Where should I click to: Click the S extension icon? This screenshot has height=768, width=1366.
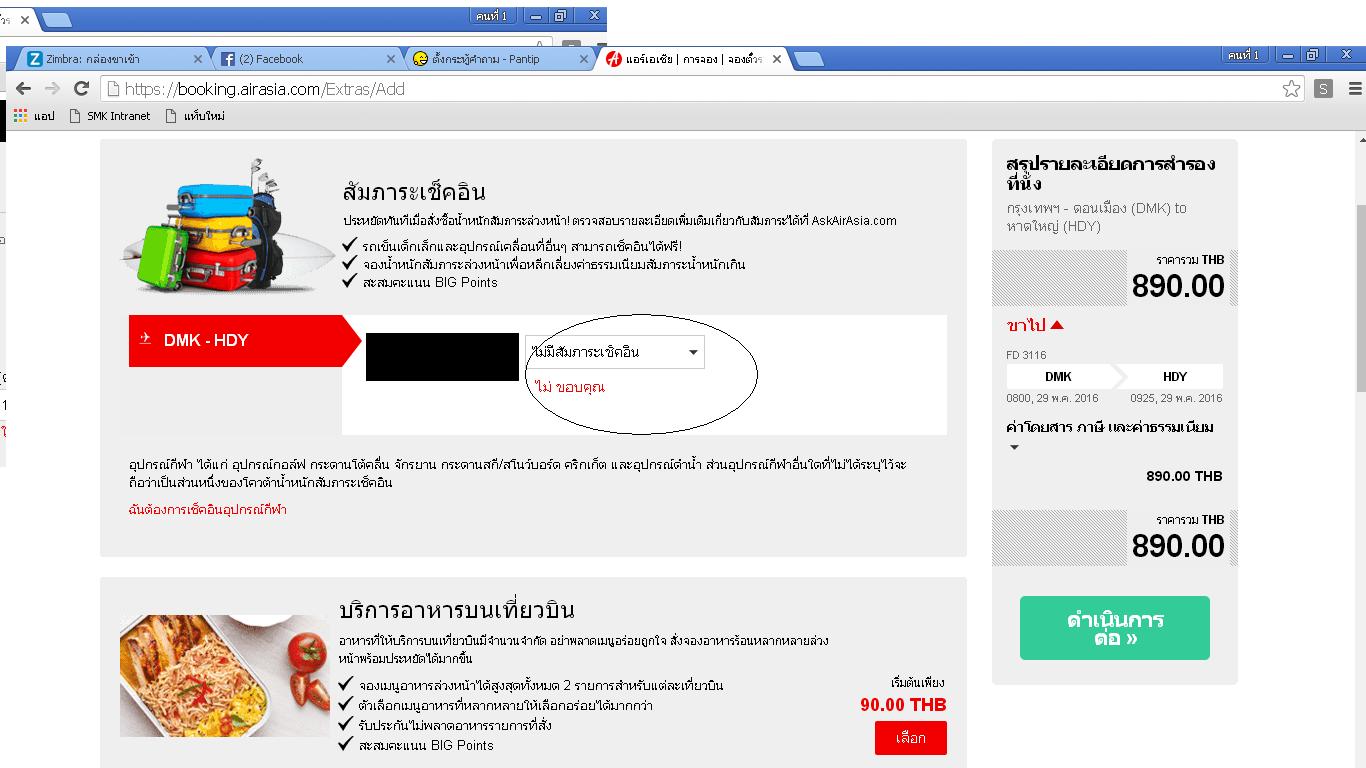point(1323,89)
